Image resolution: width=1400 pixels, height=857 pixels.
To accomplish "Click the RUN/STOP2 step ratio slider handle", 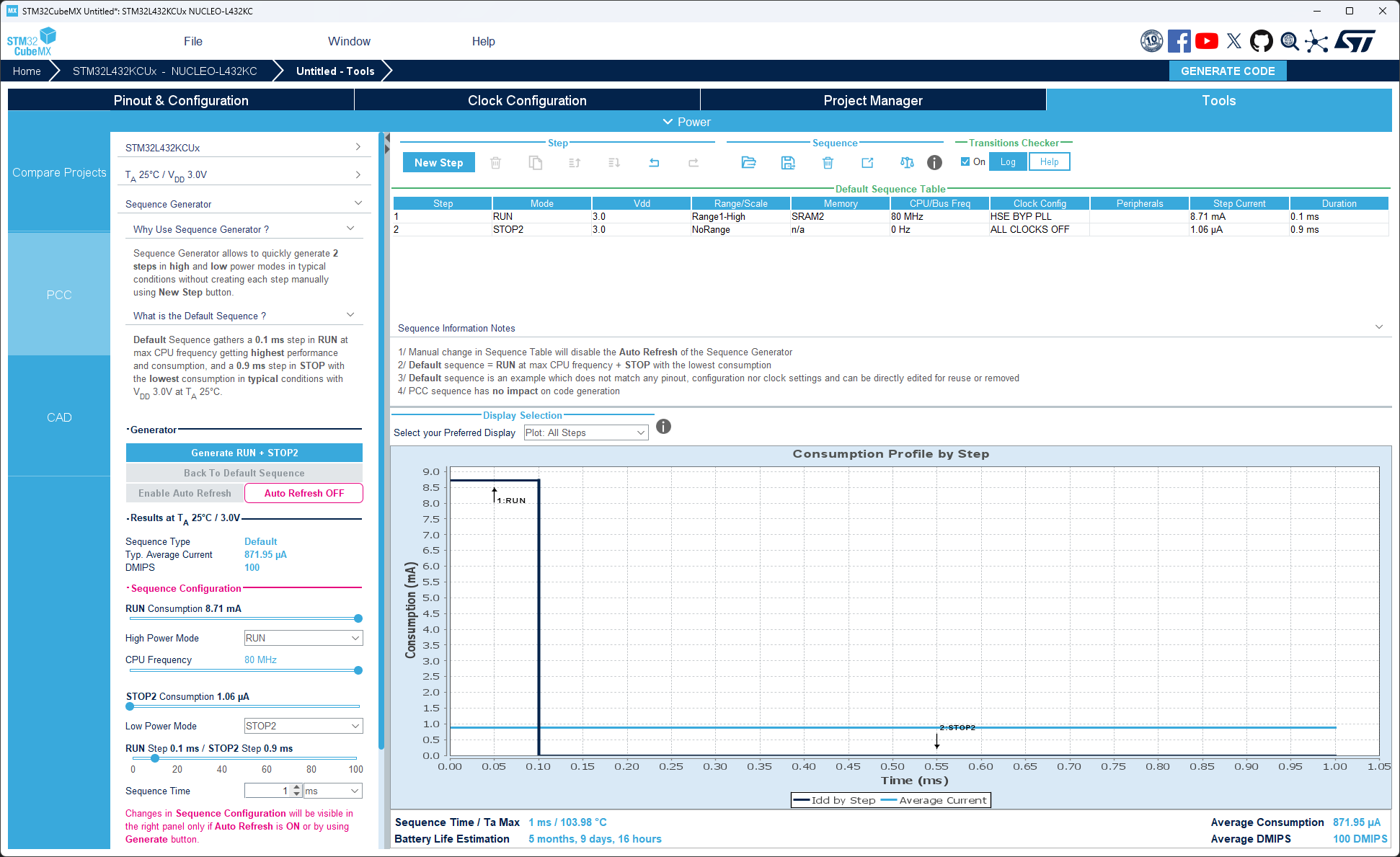I will click(x=155, y=758).
